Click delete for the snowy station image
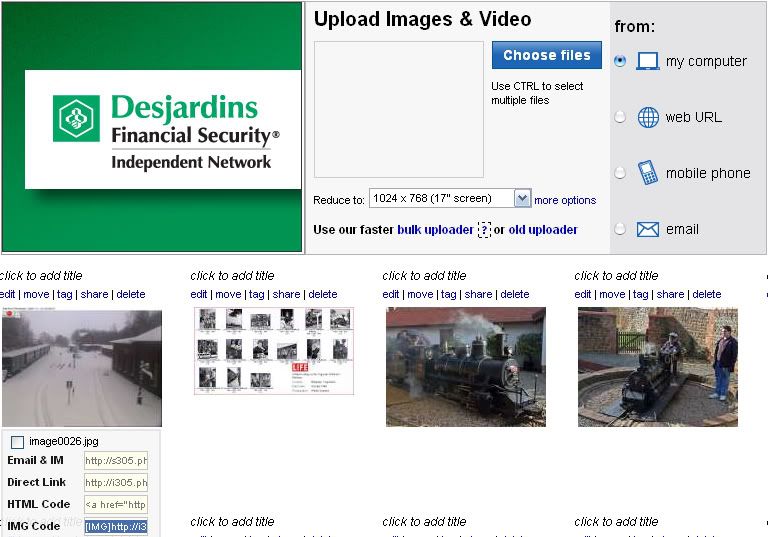 (x=131, y=294)
